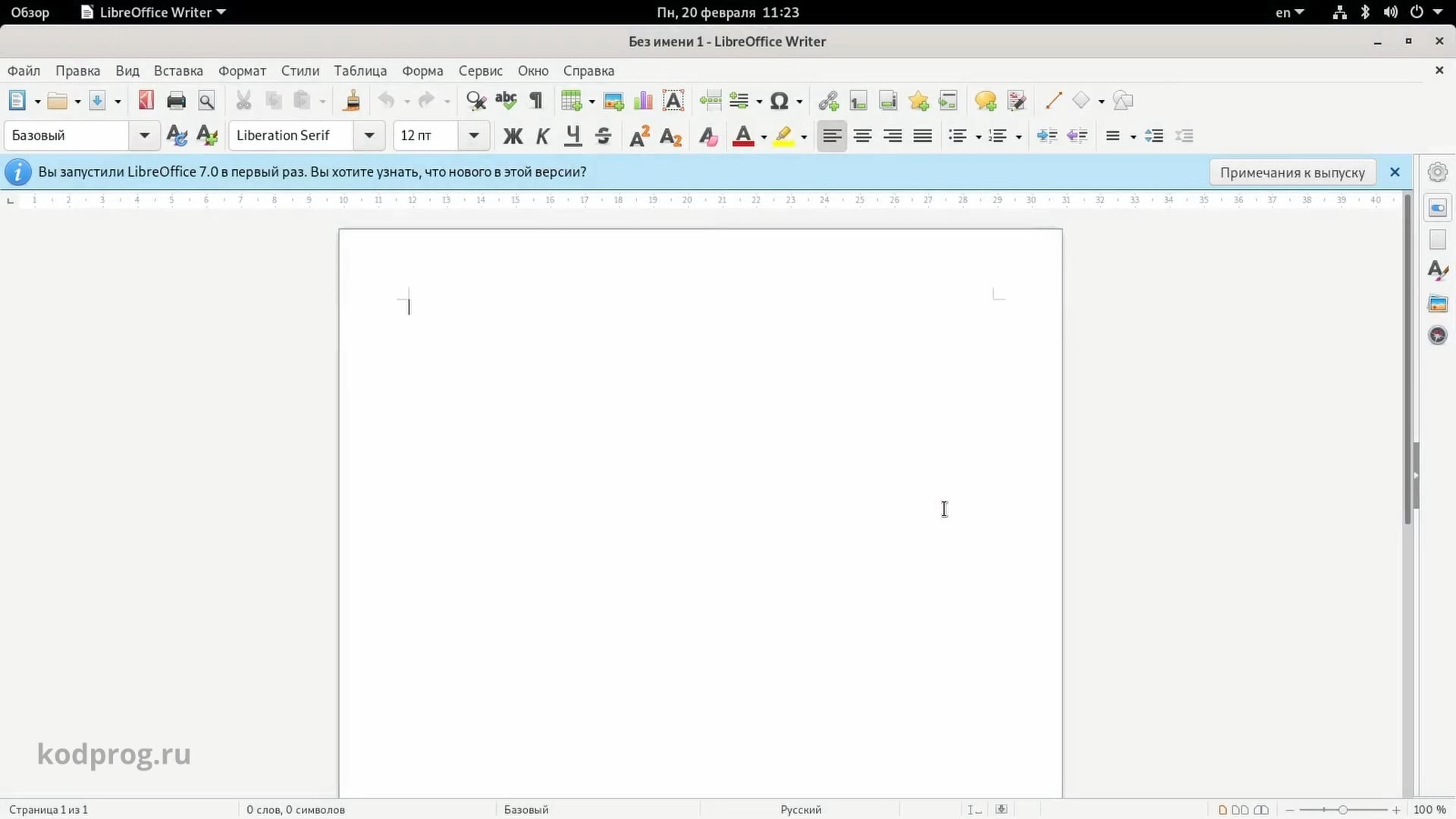Viewport: 1456px width, 819px height.
Task: Click the Clone Formatting paintbrush
Action: click(351, 101)
